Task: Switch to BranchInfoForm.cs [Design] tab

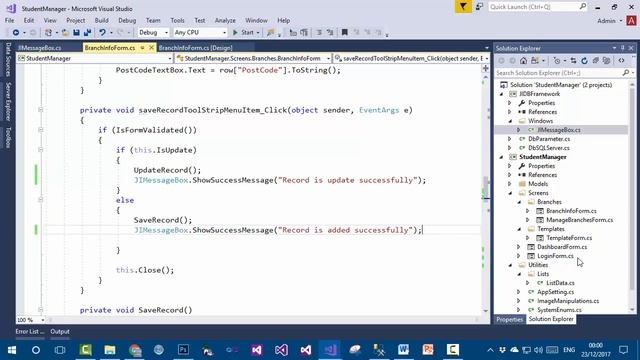Action: pyautogui.click(x=196, y=48)
